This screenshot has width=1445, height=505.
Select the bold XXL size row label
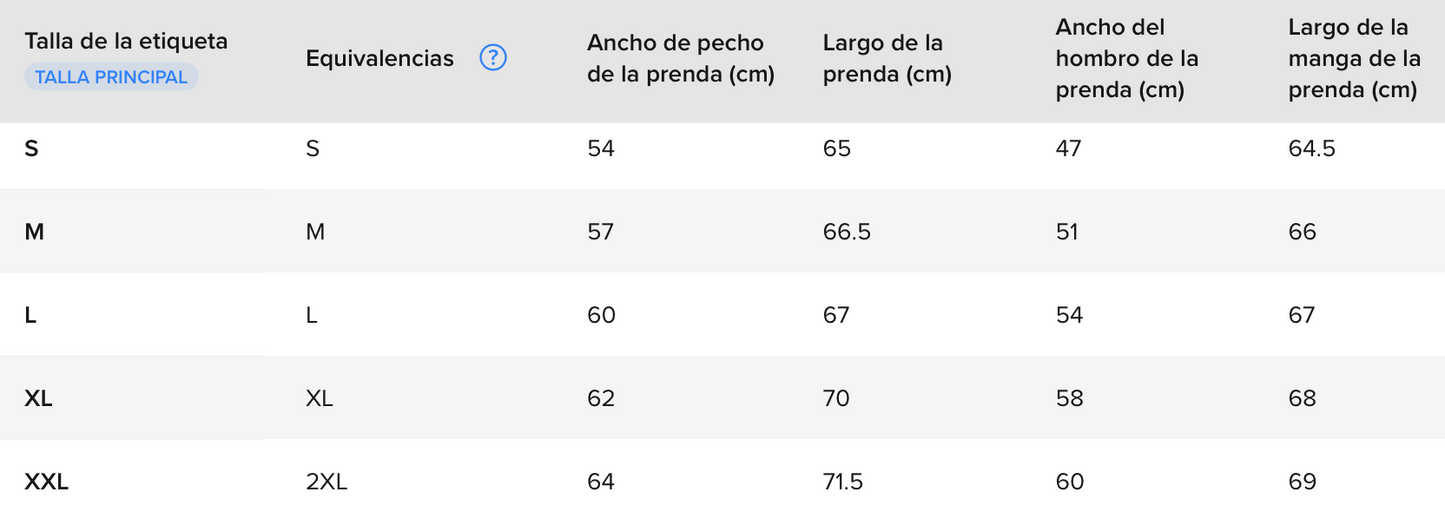[46, 482]
